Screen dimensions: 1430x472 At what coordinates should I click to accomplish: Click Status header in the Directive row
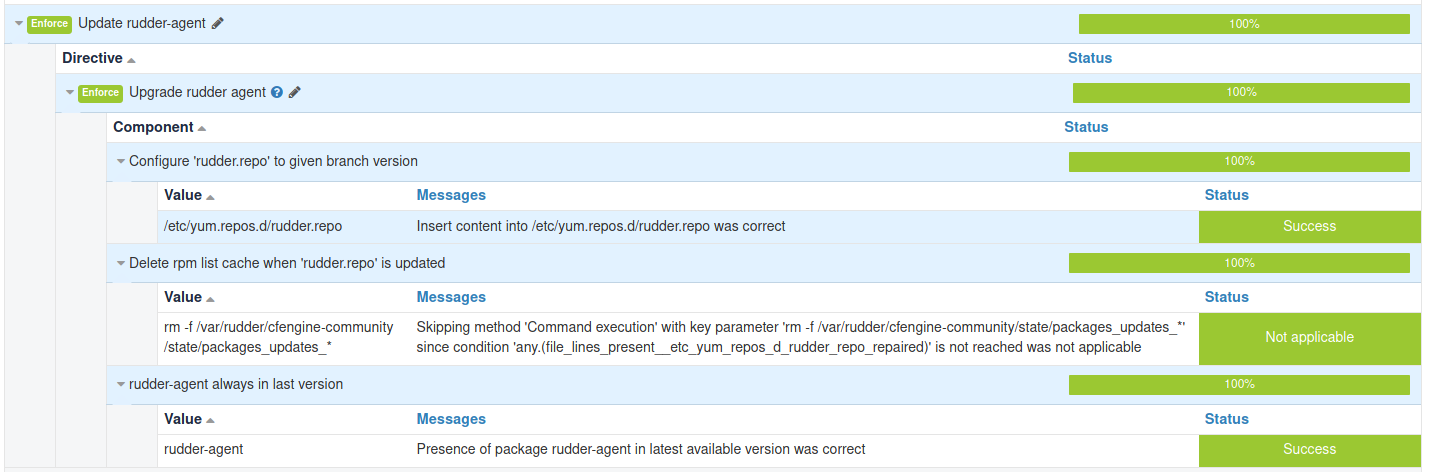[x=1089, y=58]
